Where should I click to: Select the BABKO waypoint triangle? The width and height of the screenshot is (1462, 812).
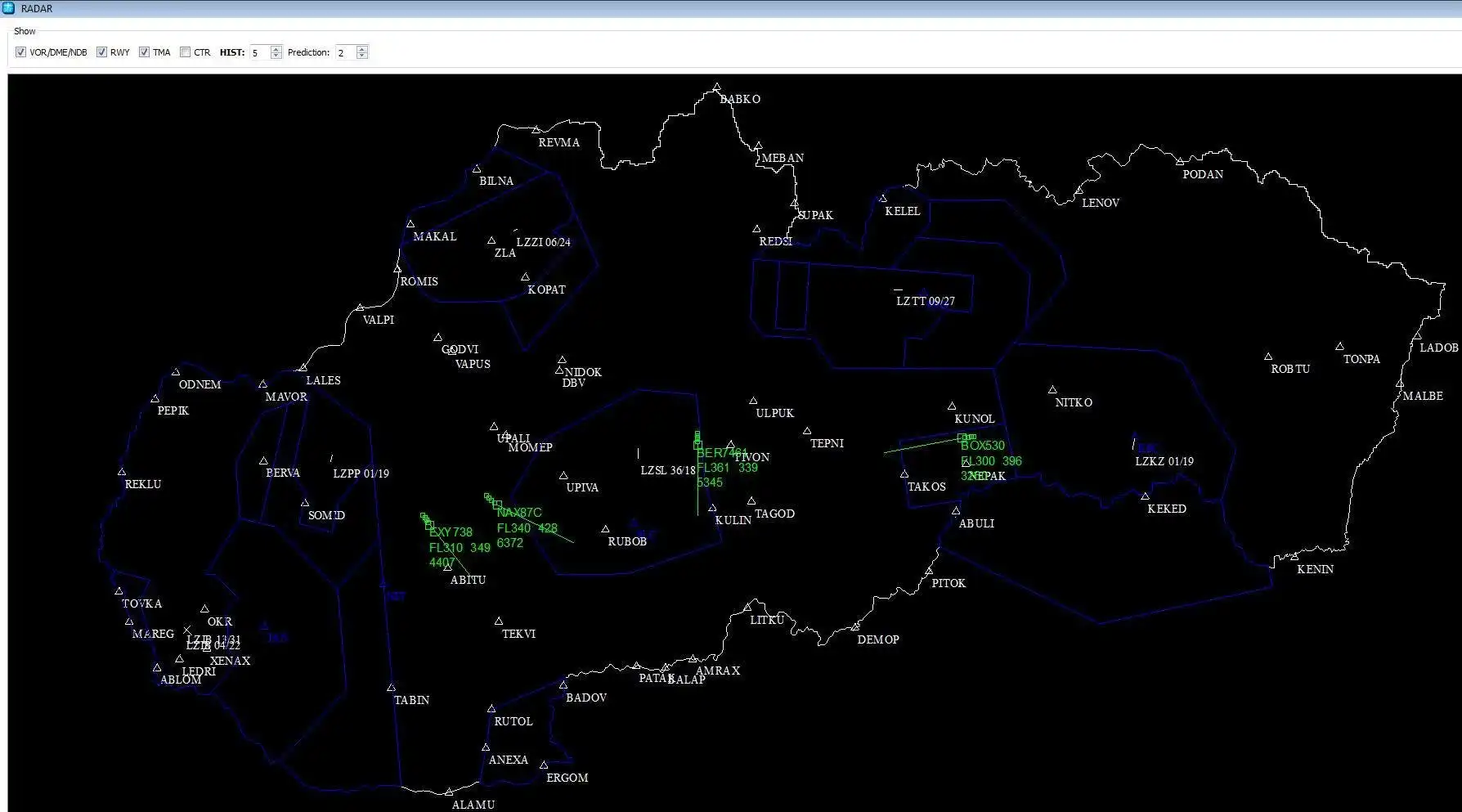click(x=716, y=87)
